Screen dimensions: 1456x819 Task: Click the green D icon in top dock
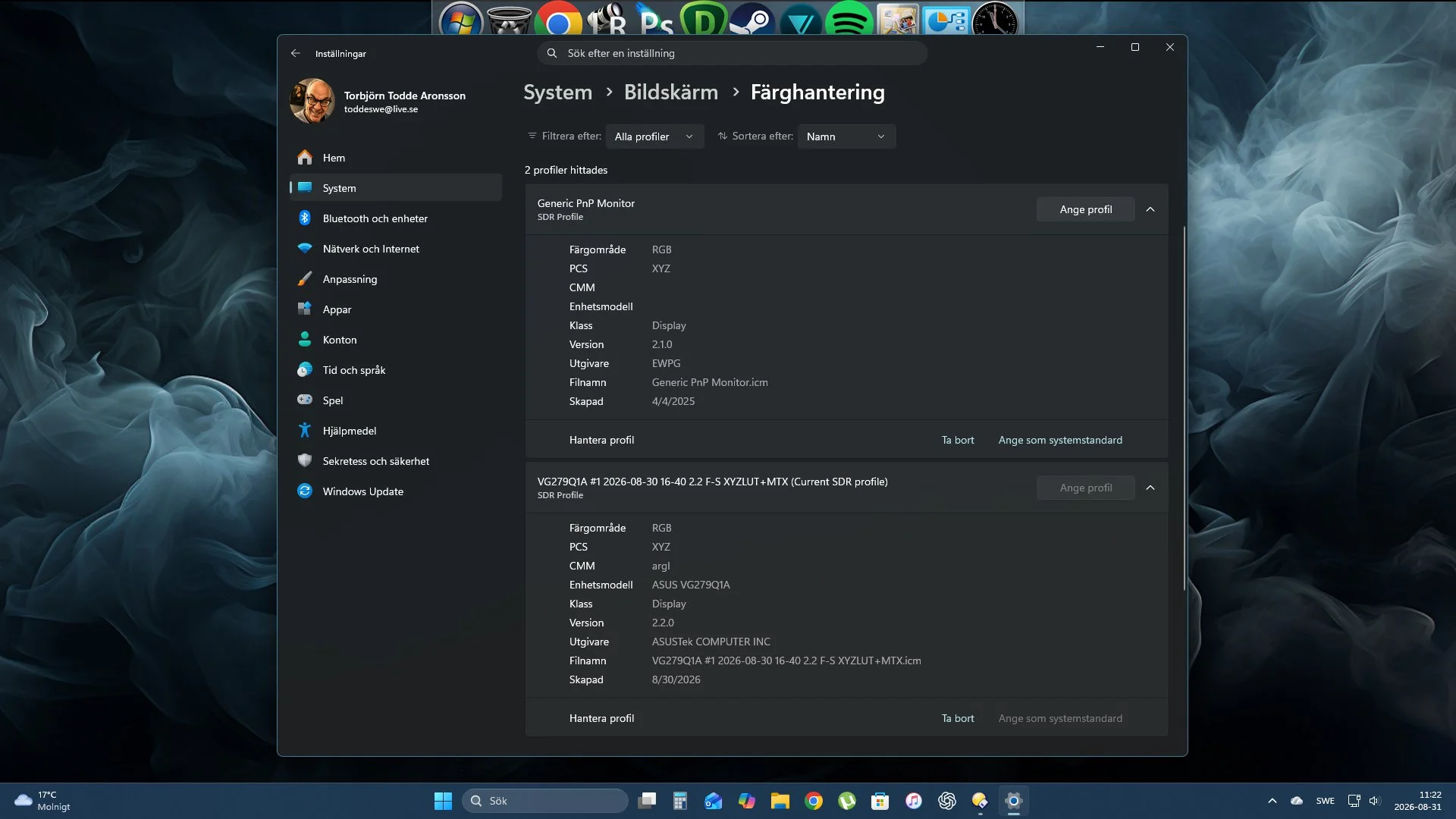click(703, 19)
